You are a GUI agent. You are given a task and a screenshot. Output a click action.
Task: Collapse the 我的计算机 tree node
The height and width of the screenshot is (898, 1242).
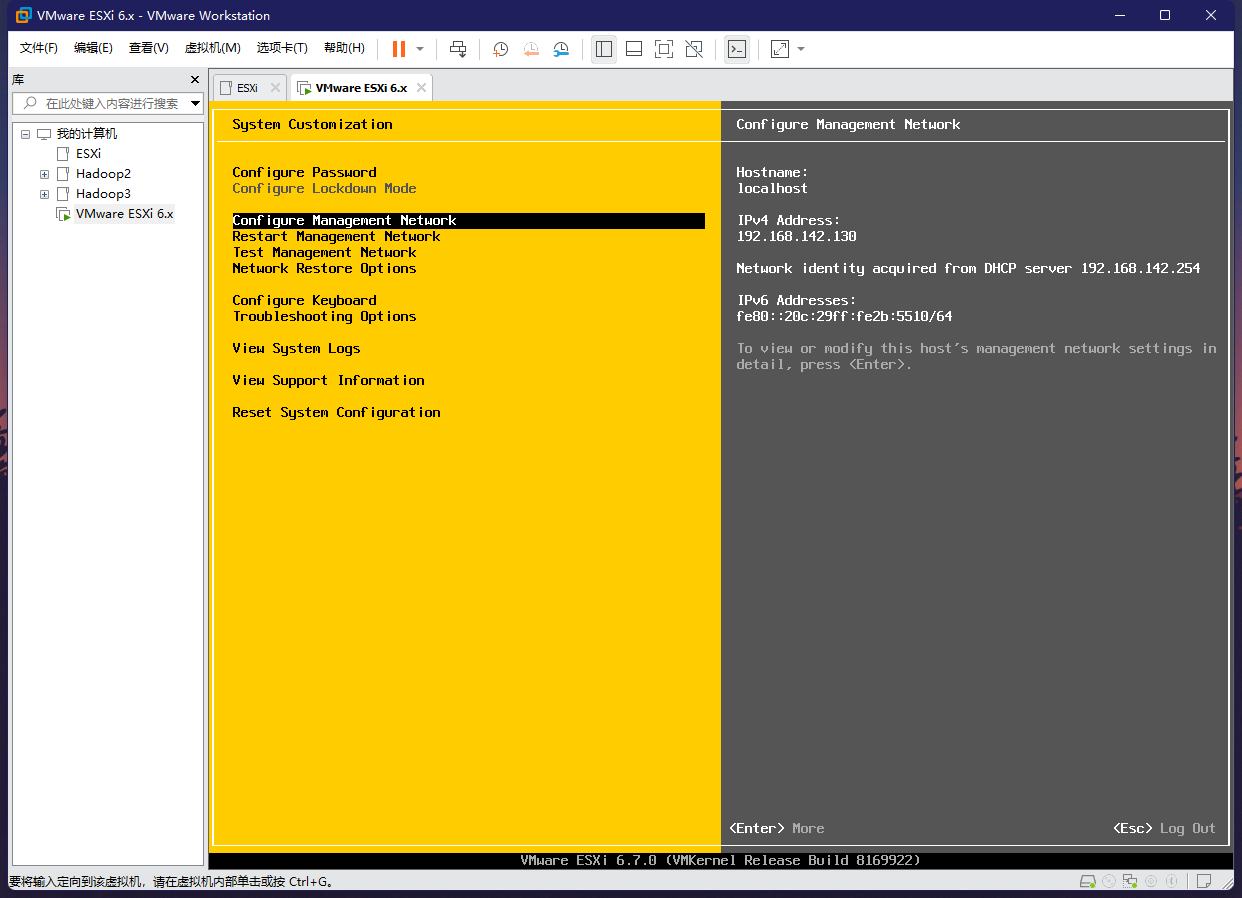tap(25, 134)
